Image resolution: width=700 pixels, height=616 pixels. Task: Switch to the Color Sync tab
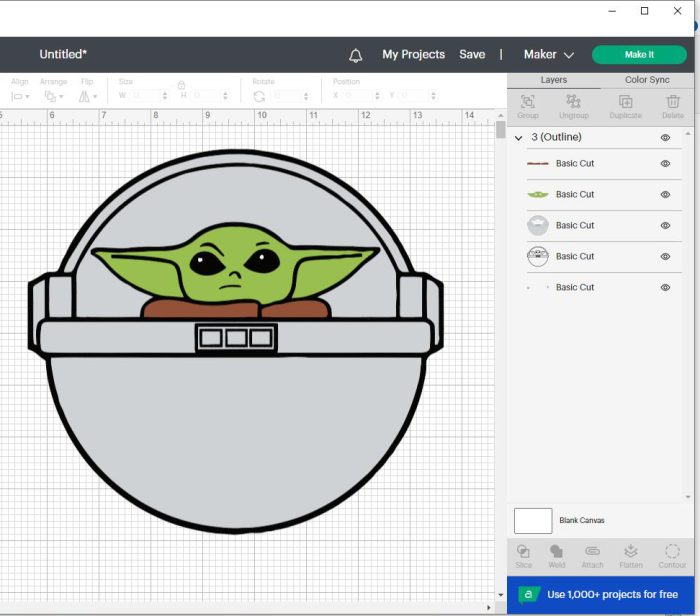[647, 80]
